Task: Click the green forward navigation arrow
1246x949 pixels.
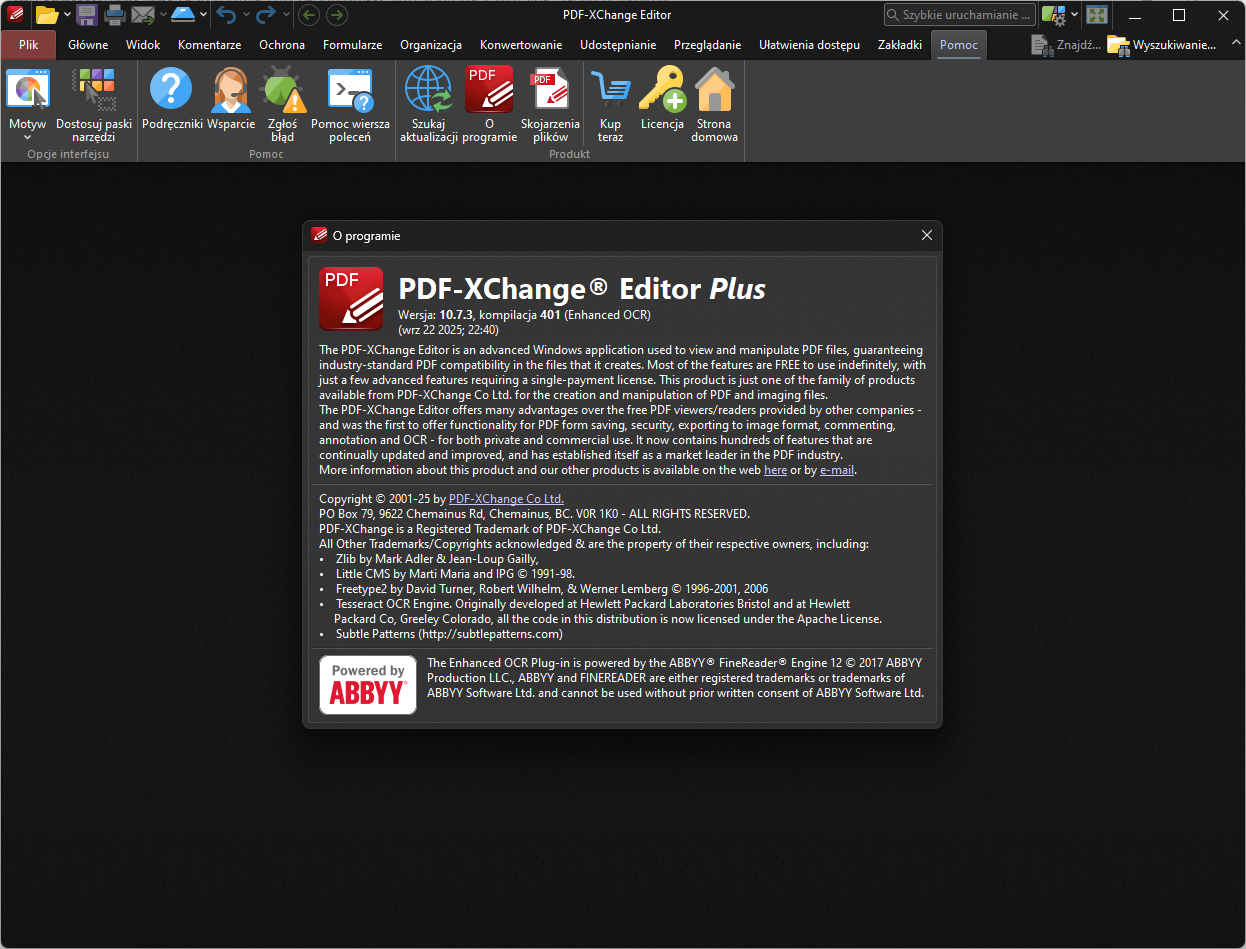Action: point(337,14)
